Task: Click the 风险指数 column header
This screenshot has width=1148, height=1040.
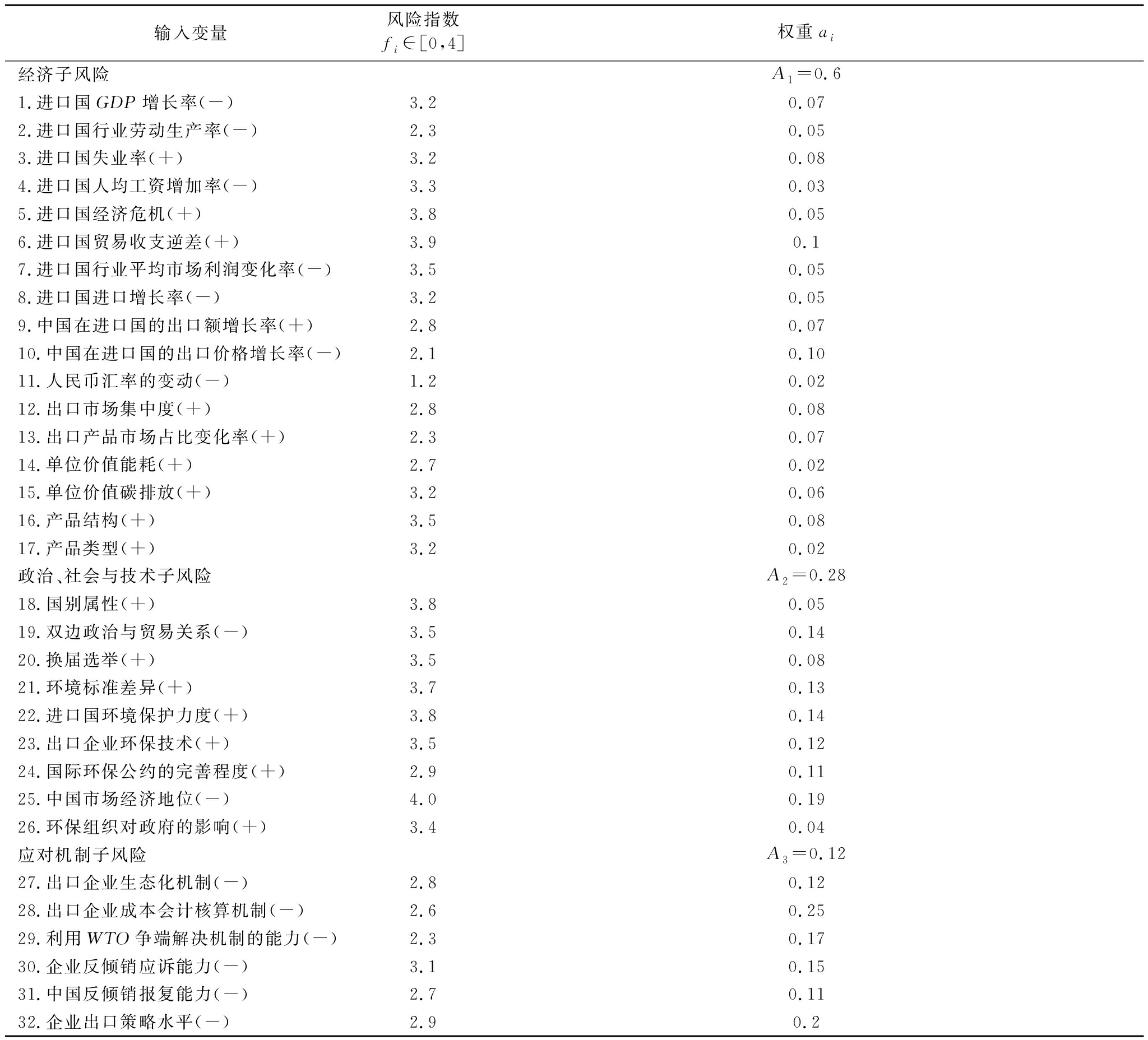Action: [423, 20]
